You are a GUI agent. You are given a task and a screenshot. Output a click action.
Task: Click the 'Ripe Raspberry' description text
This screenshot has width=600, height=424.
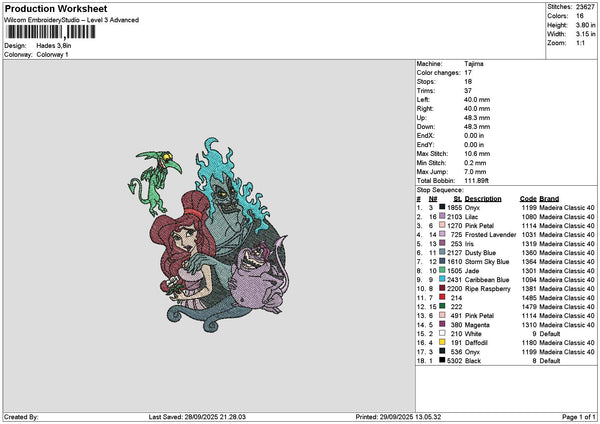click(488, 289)
